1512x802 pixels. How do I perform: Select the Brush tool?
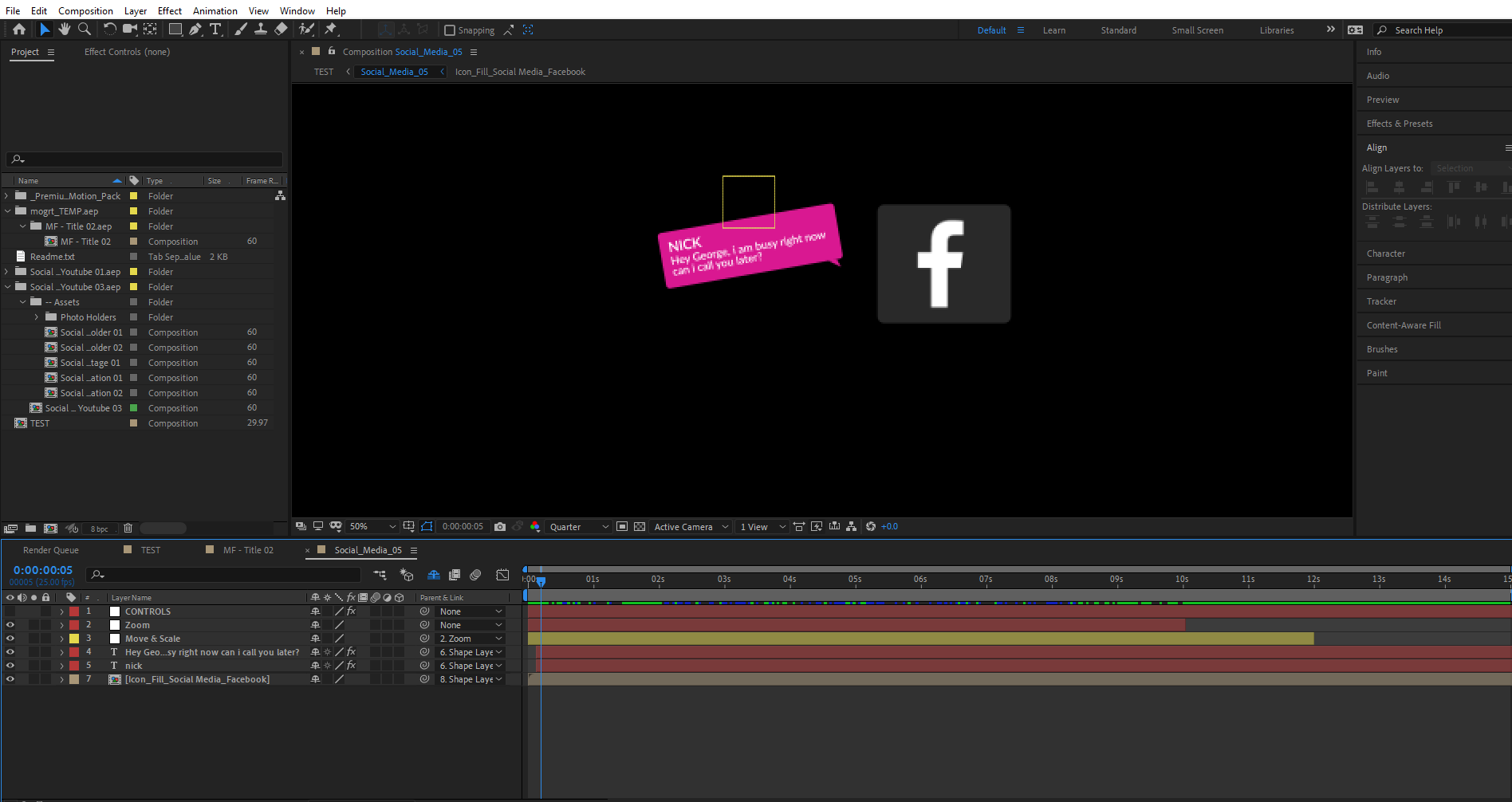(241, 29)
